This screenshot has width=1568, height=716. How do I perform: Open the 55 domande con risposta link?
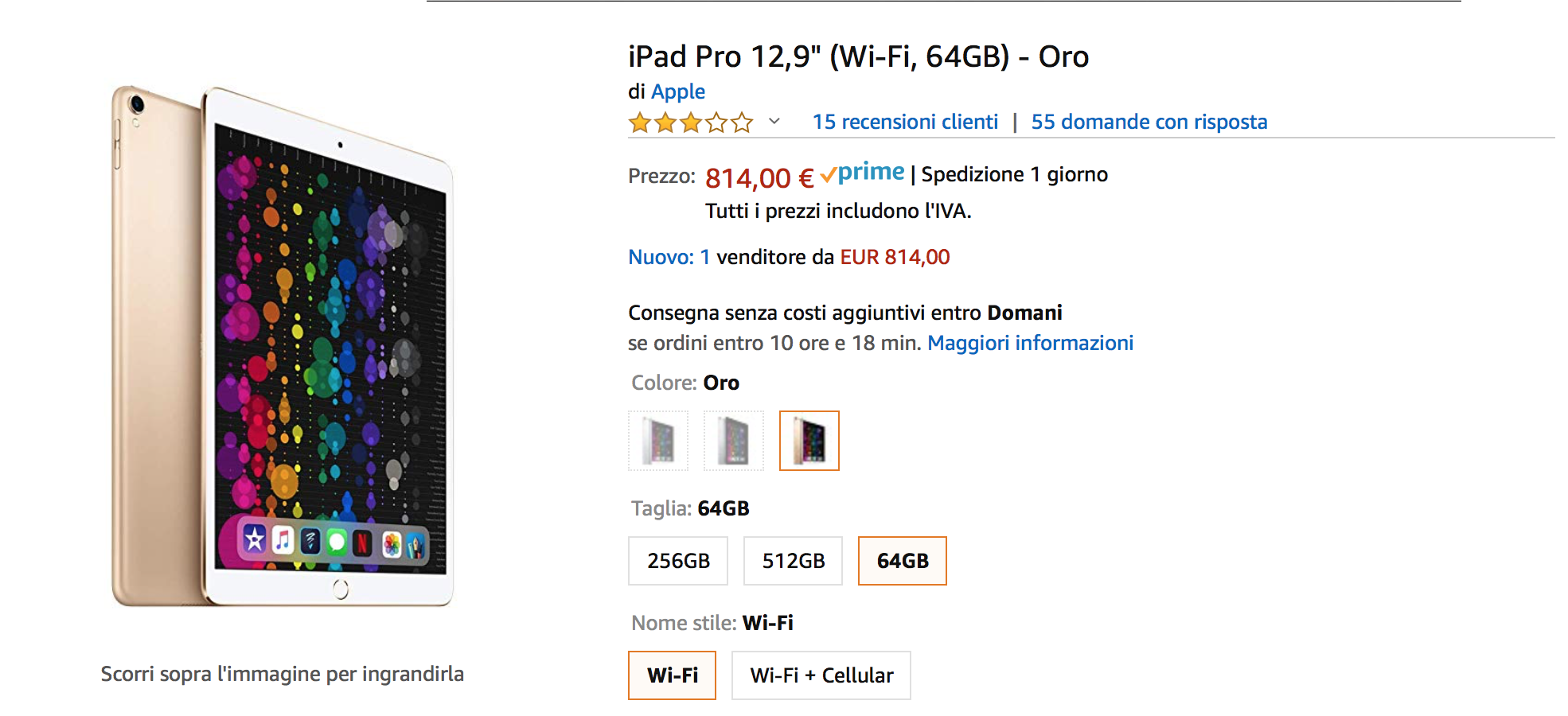point(1149,121)
